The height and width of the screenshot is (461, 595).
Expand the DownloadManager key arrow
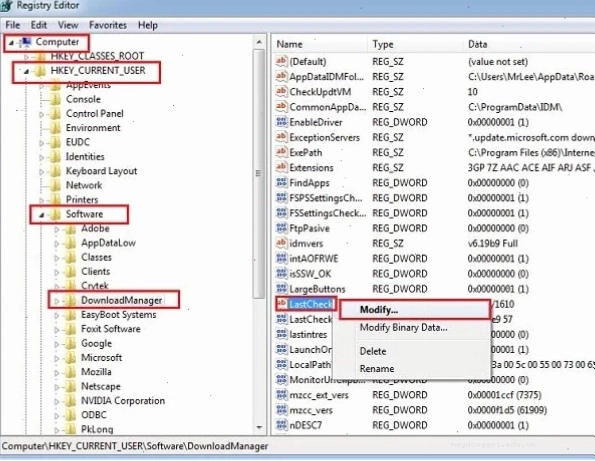click(x=57, y=301)
